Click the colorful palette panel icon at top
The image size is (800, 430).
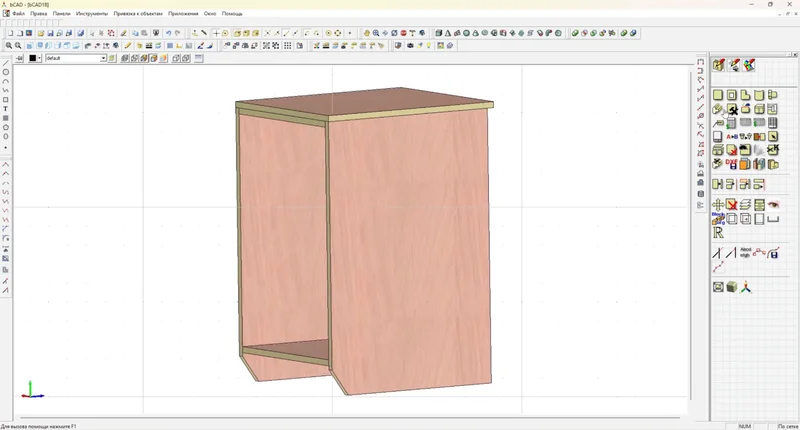point(748,65)
